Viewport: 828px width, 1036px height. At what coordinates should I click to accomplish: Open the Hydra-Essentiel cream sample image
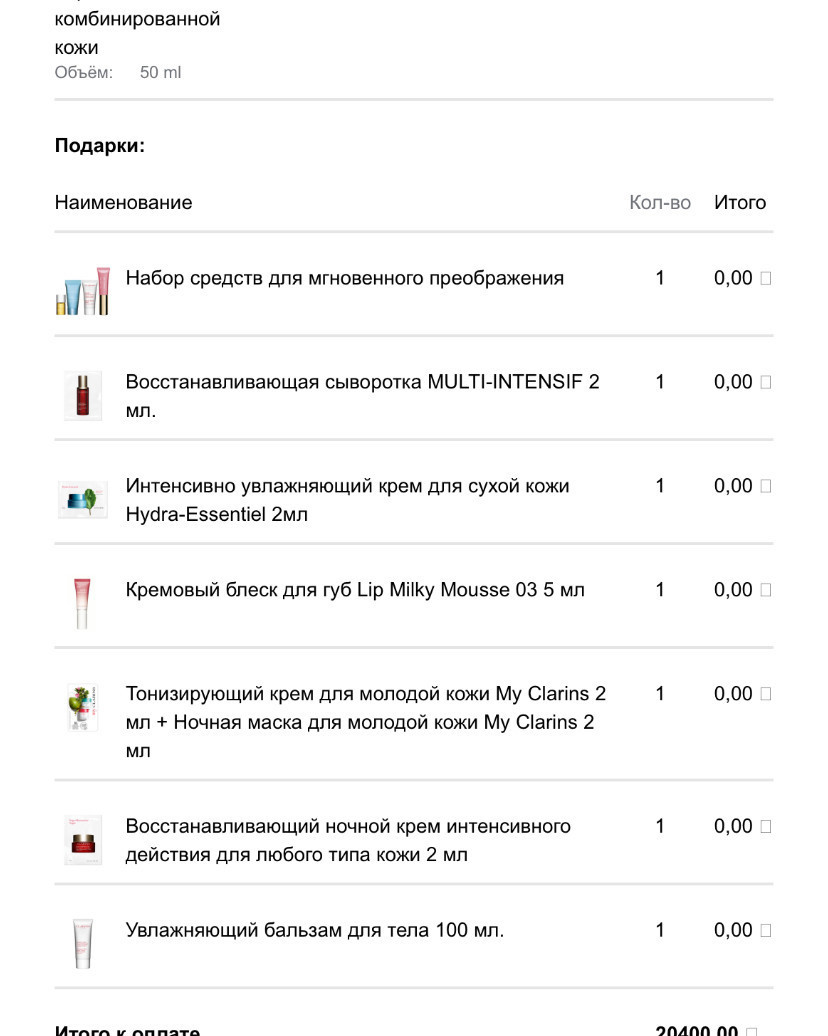click(83, 500)
